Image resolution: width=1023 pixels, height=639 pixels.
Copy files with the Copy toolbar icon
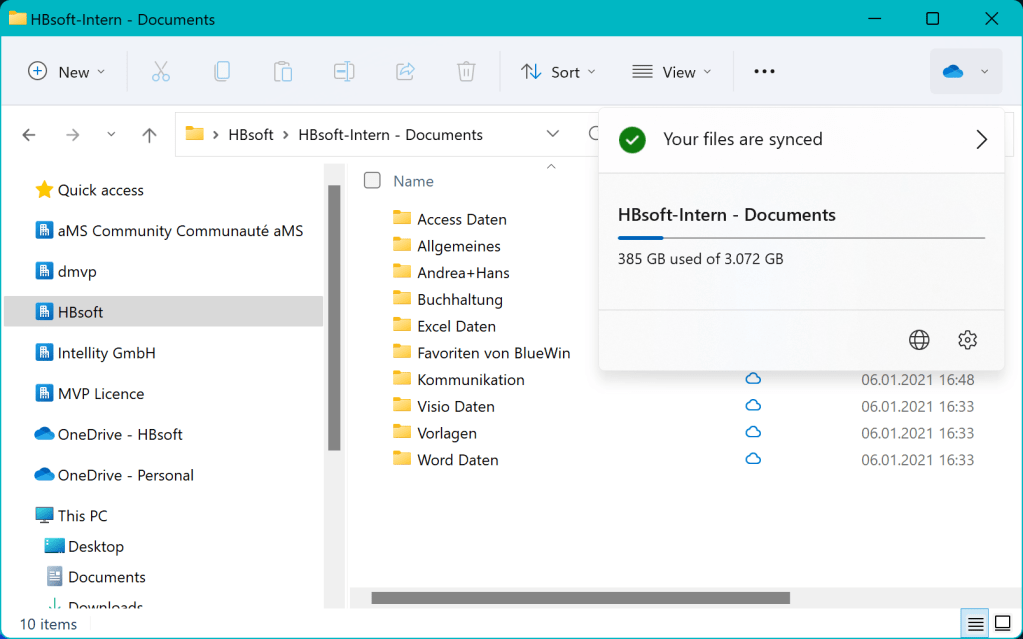[221, 71]
